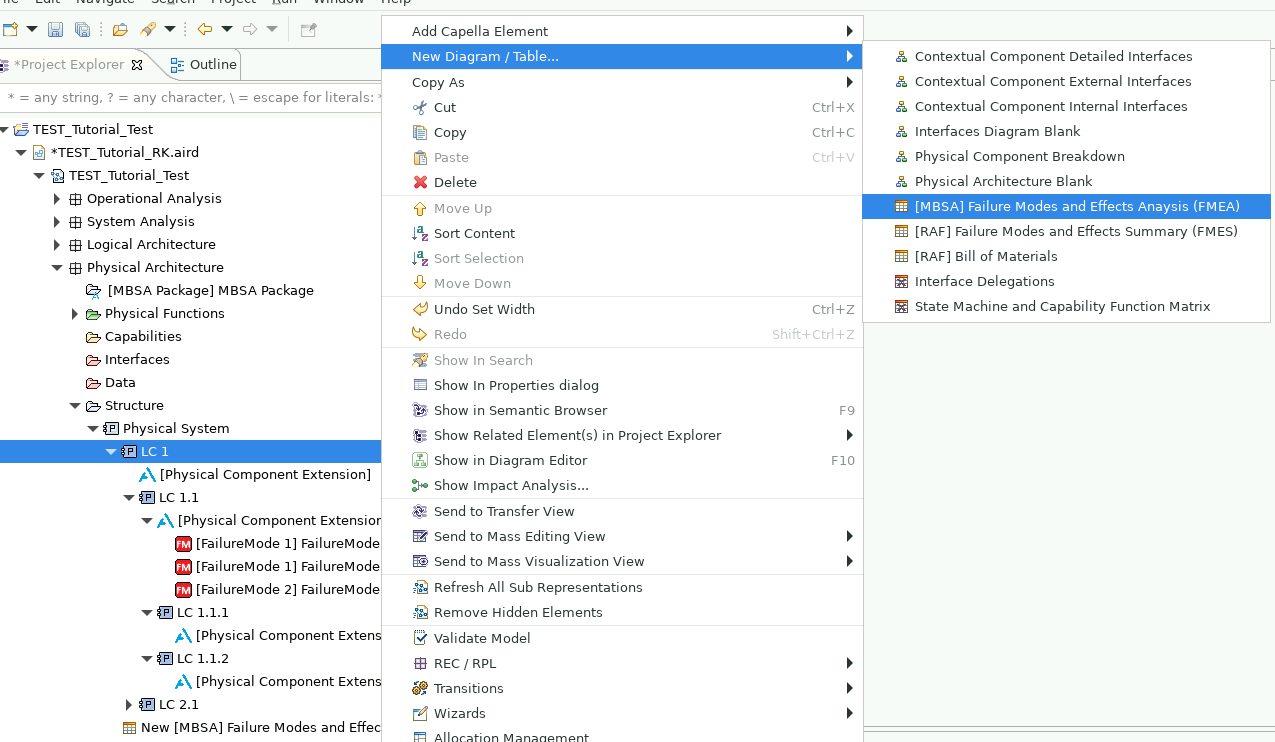Click the Show In Properties dialog icon
Screen dimensions: 1275x742
click(420, 386)
